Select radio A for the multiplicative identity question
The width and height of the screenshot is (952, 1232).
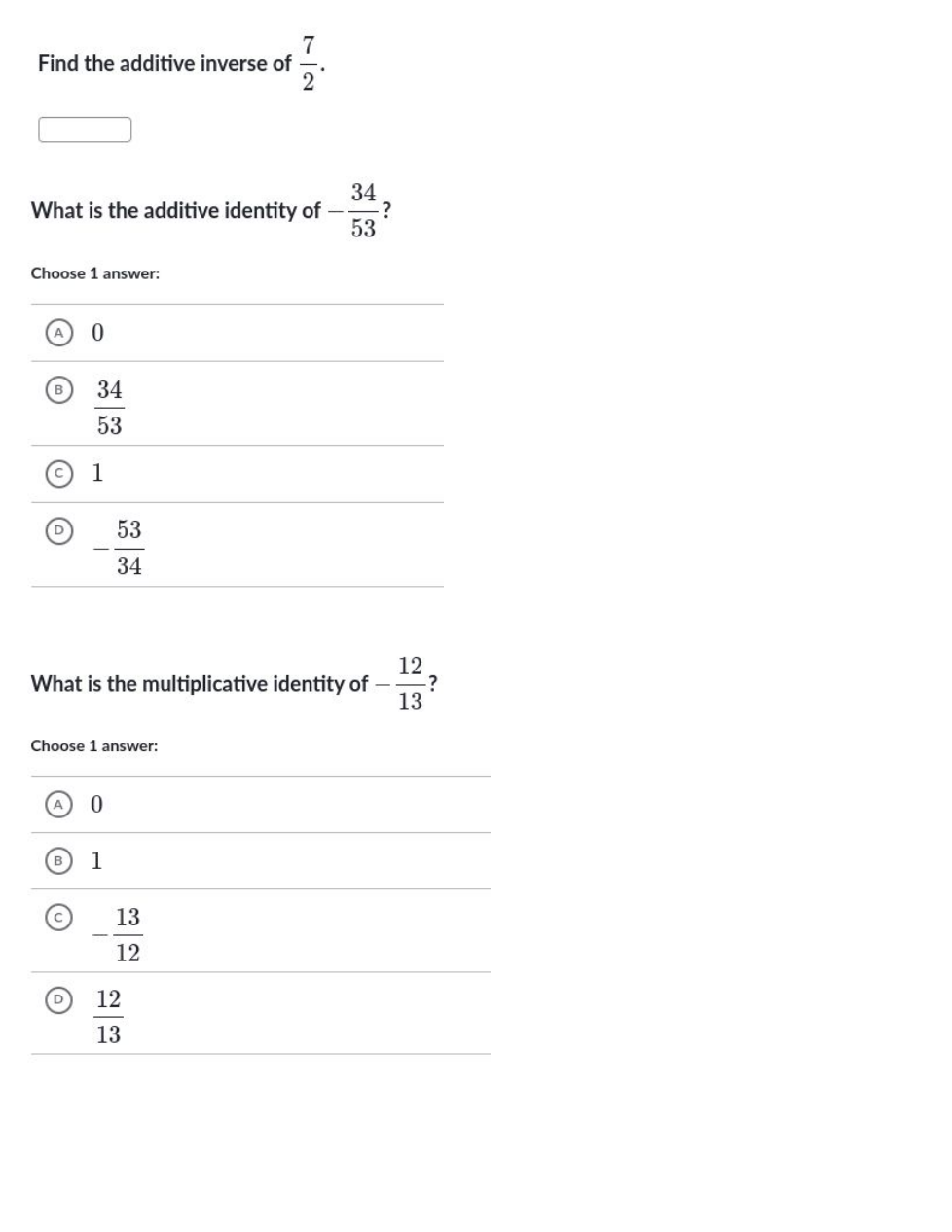59,805
